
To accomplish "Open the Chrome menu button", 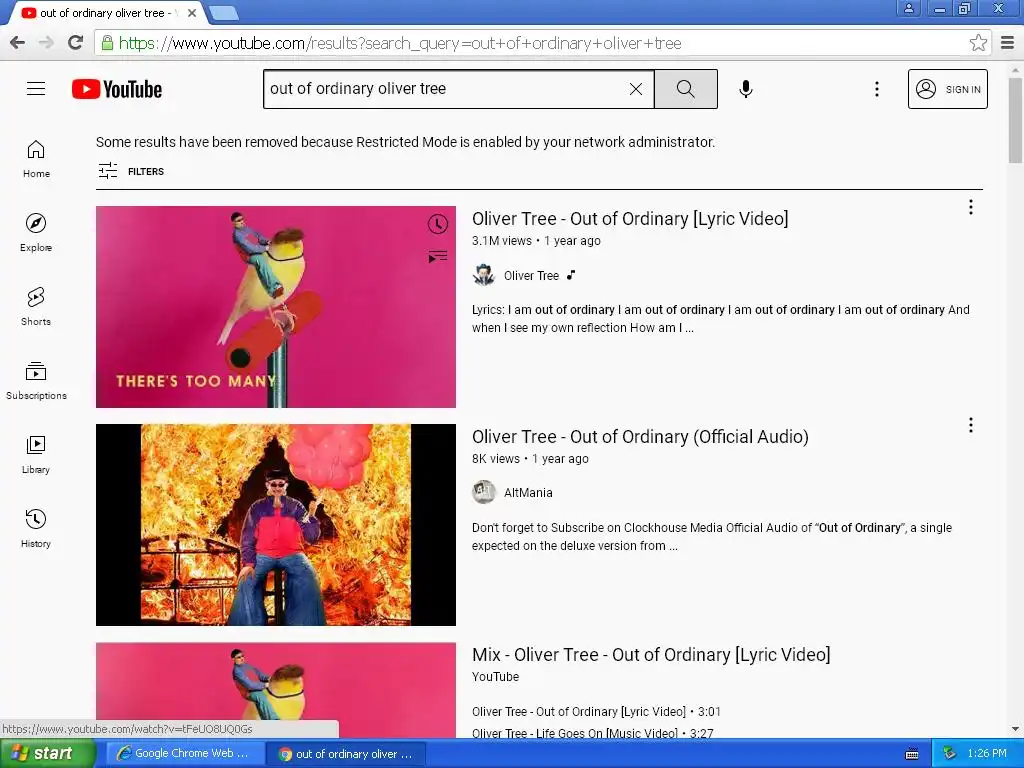I will [1008, 43].
